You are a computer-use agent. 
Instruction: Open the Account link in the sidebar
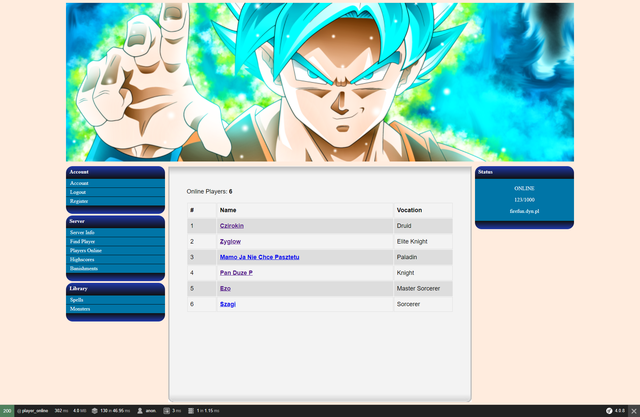coord(79,183)
